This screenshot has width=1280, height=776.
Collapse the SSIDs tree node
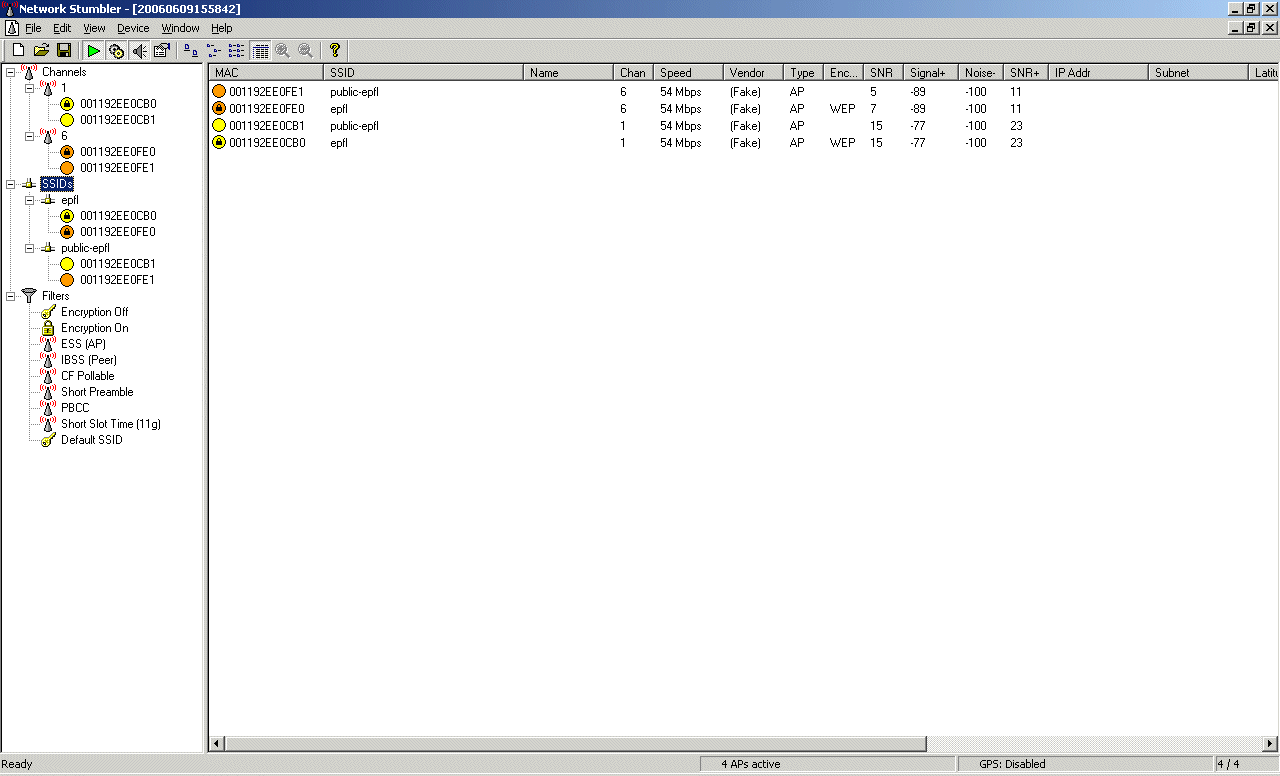[x=10, y=184]
